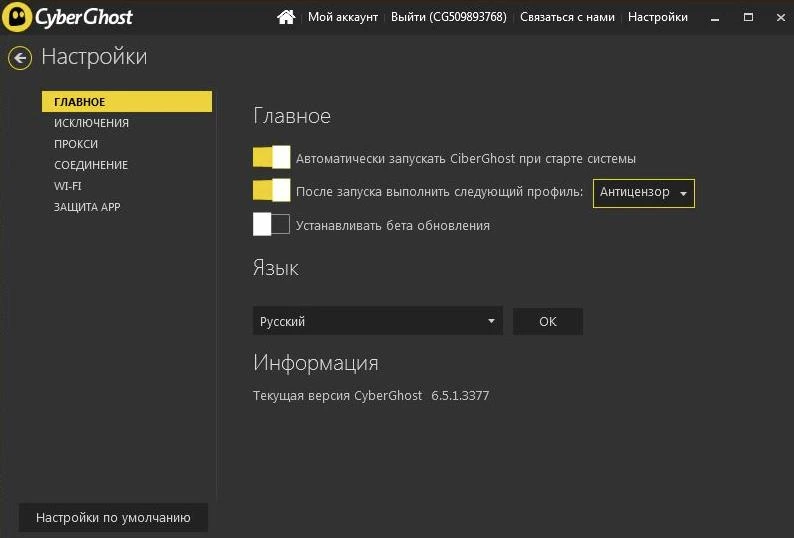Click the Текущая версия CyberGhost label
794x538 pixels.
[x=337, y=396]
